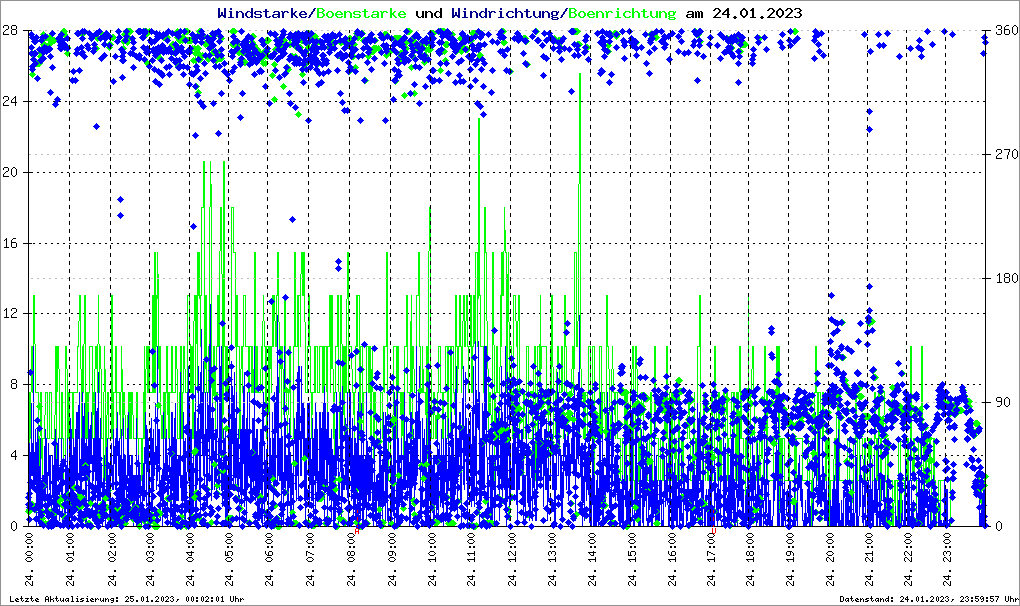
Task: Click the red marker near 17:00
Action: click(713, 531)
